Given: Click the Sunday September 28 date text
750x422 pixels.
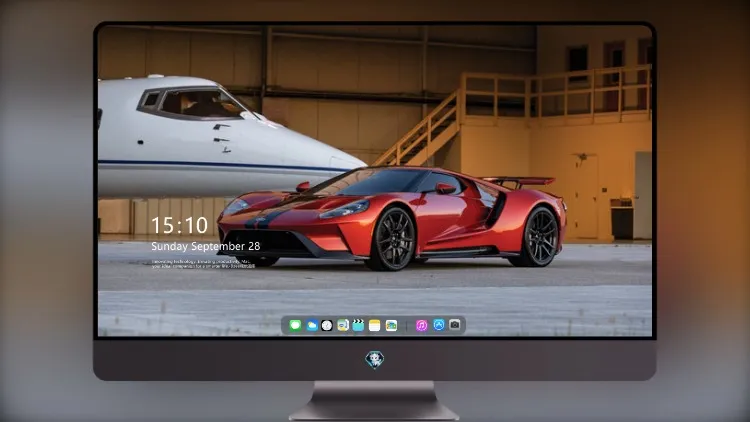Looking at the screenshot, I should (206, 246).
